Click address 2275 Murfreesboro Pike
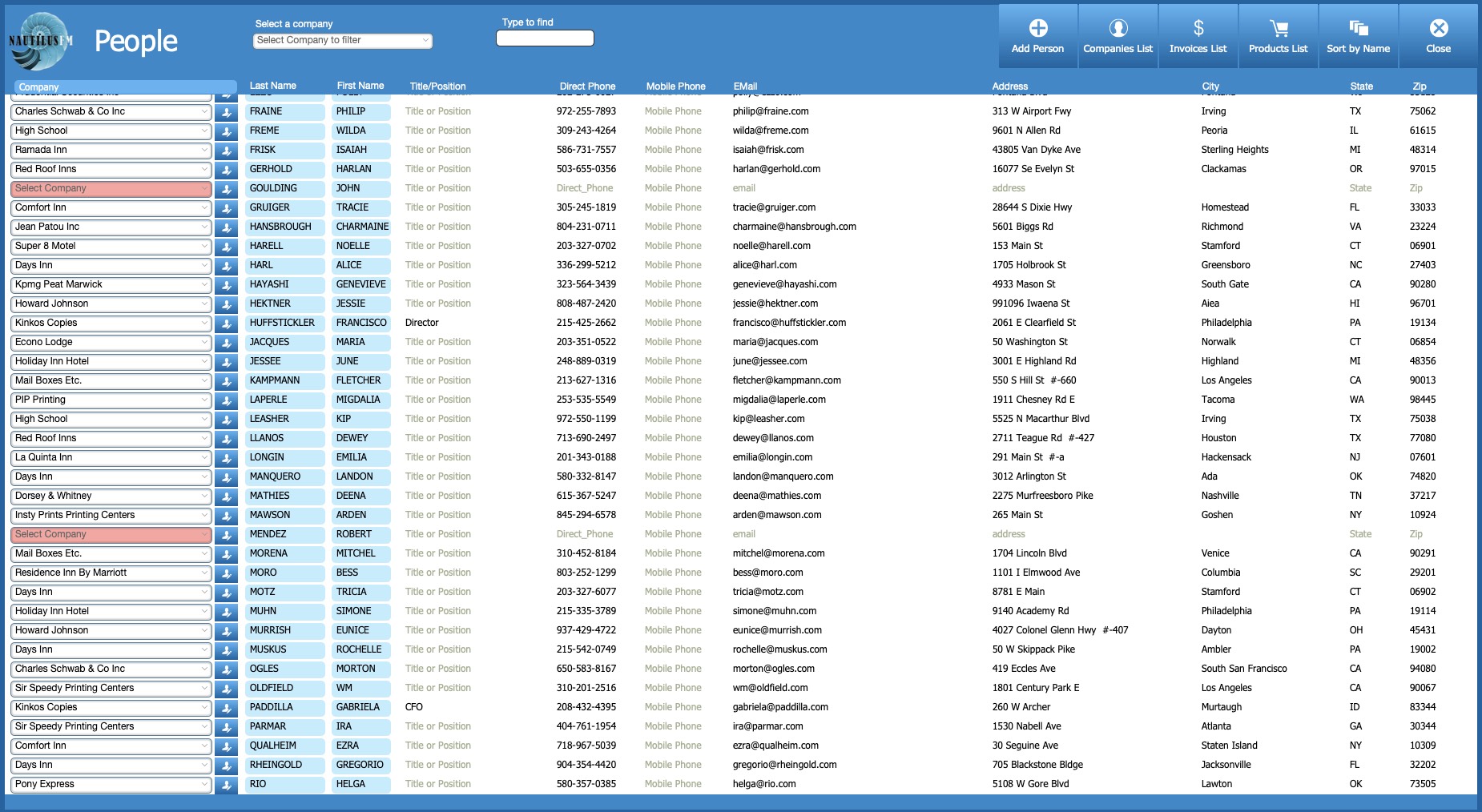The height and width of the screenshot is (812, 1482). tap(1042, 496)
